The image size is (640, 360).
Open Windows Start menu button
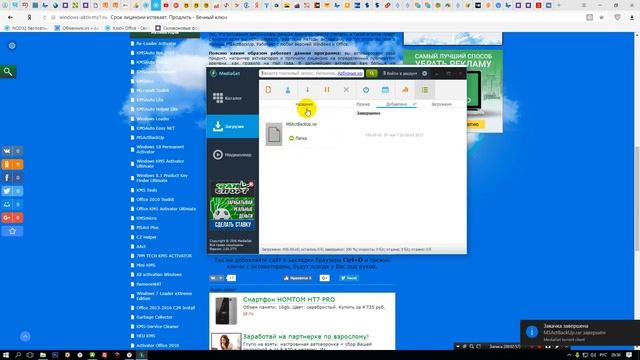point(6,355)
